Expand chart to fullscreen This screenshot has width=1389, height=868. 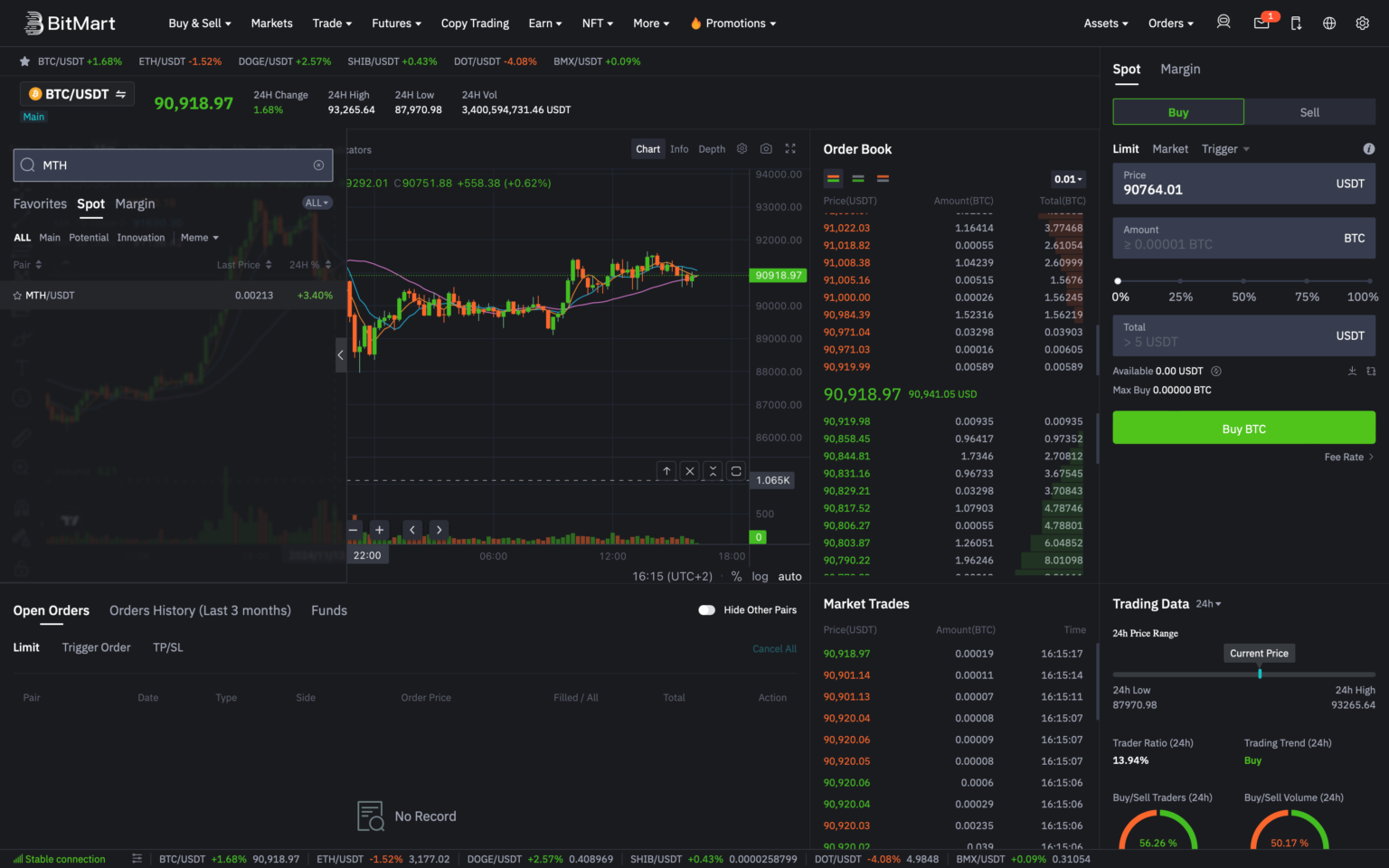pos(790,148)
